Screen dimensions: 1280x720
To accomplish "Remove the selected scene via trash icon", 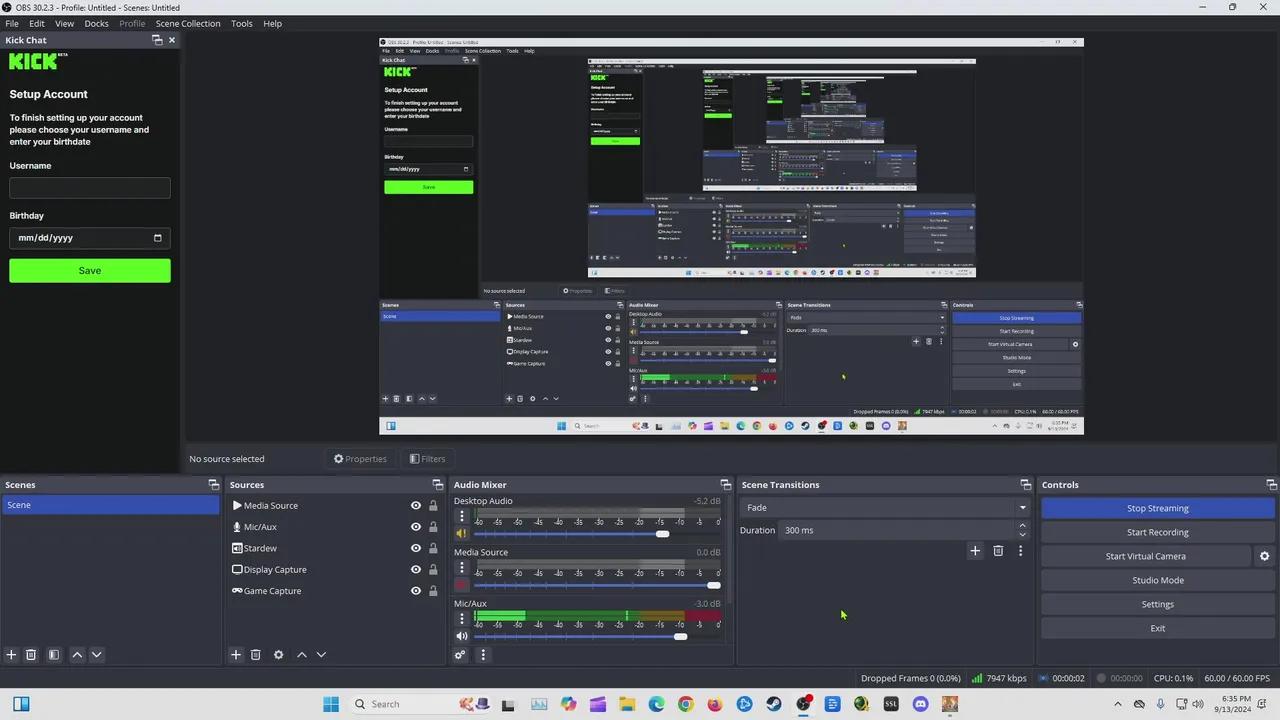I will (x=31, y=655).
